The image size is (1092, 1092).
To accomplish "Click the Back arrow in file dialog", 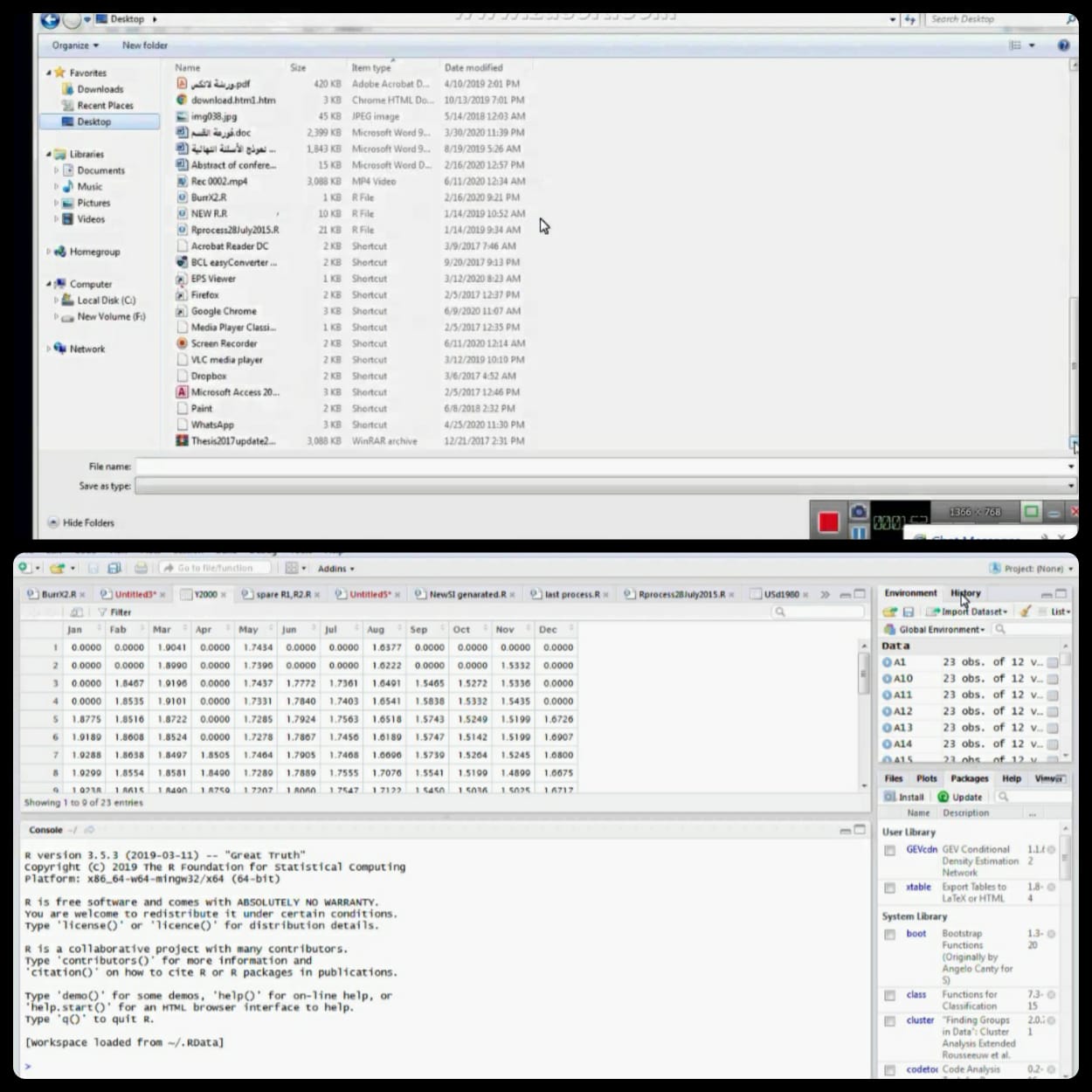I will (50, 19).
